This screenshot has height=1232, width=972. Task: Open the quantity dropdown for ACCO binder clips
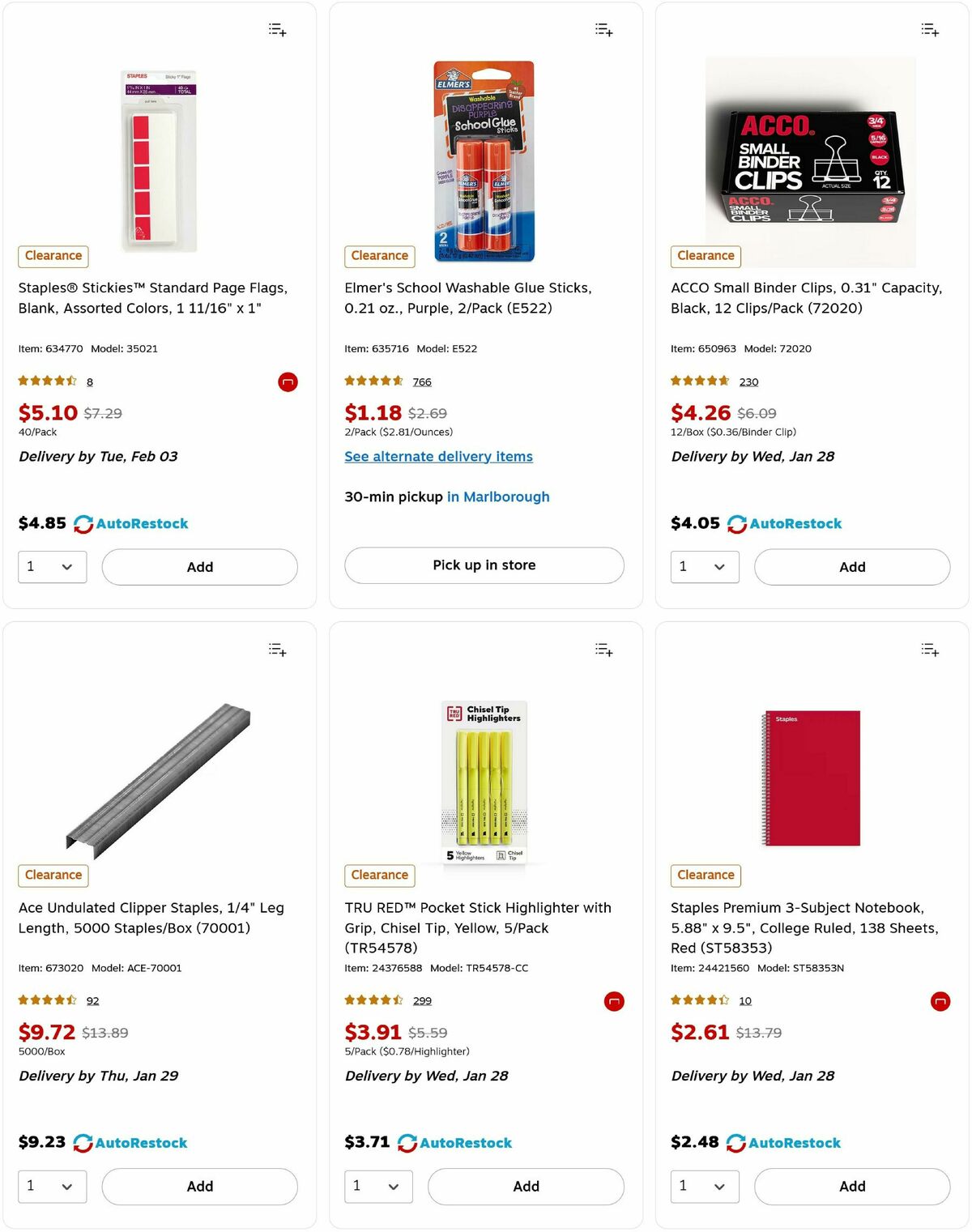[704, 566]
